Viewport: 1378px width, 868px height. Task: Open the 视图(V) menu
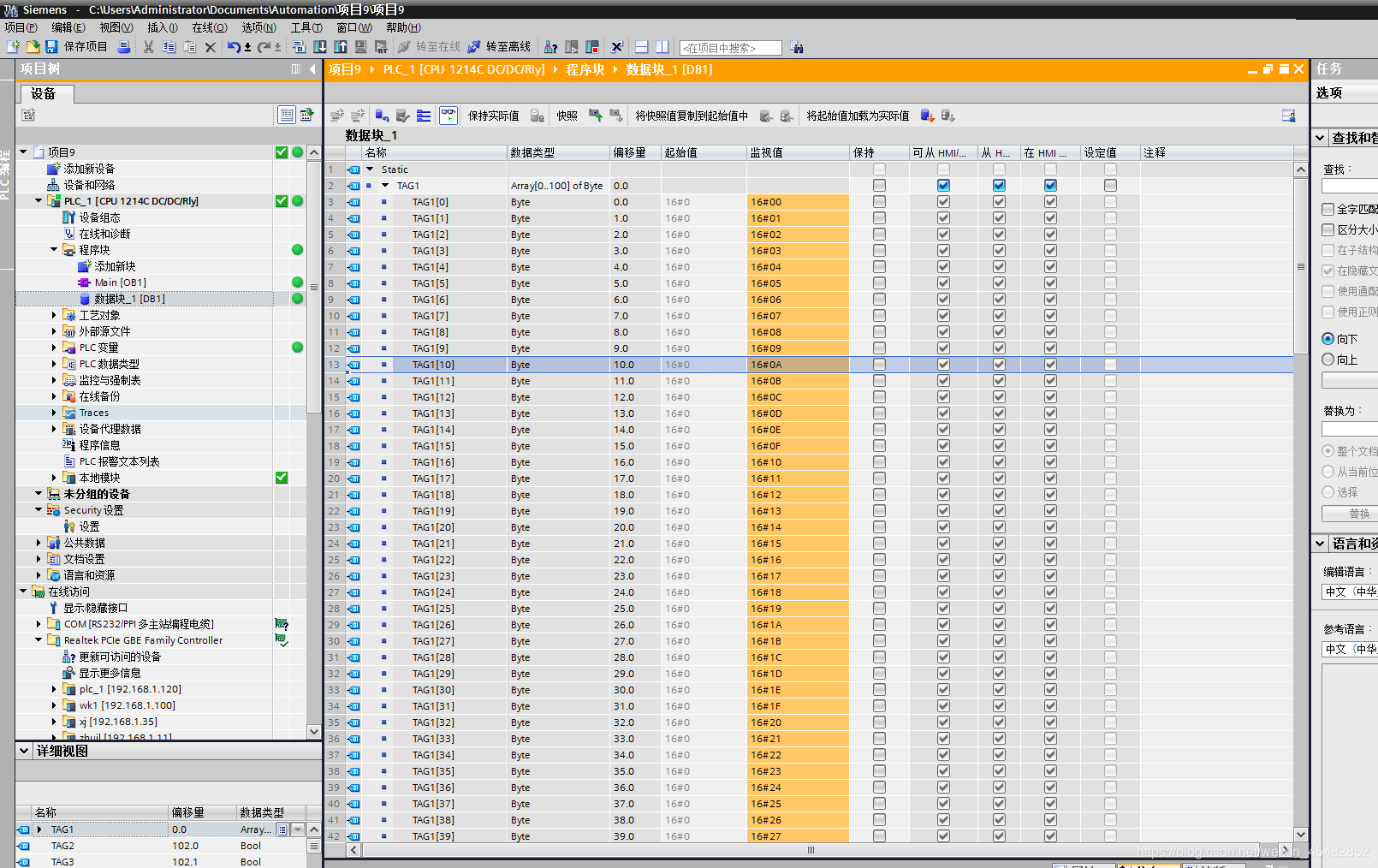[116, 27]
